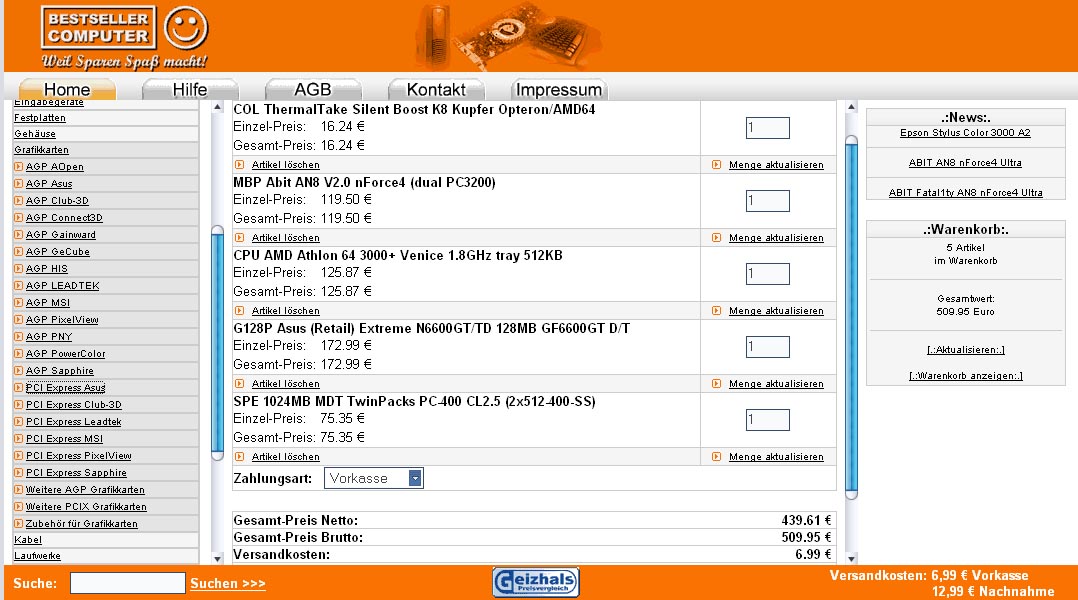The height and width of the screenshot is (600, 1078).
Task: Click the Suche text input field
Action: point(128,583)
